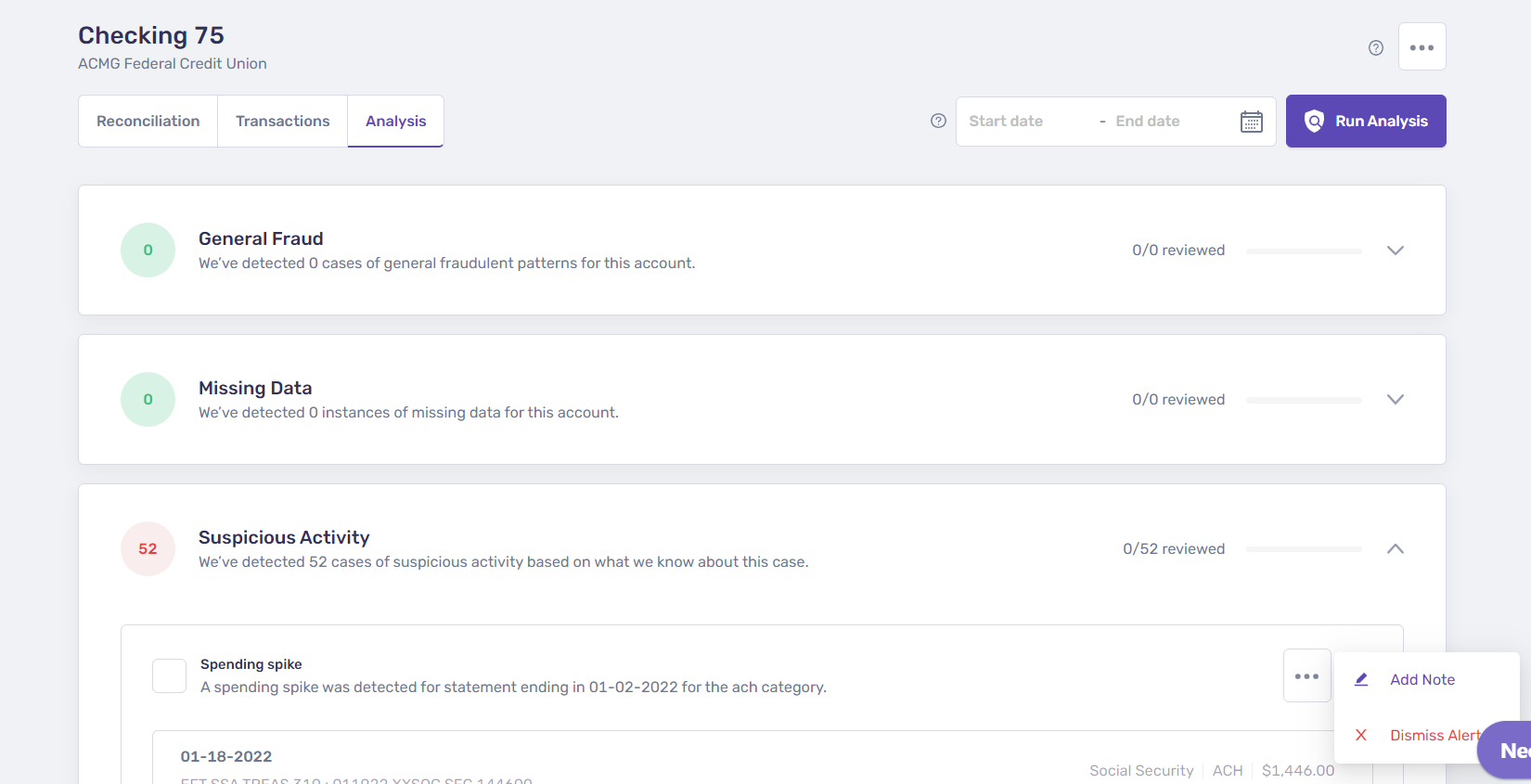Expand the Missing Data section
The height and width of the screenshot is (784, 1531).
point(1395,400)
